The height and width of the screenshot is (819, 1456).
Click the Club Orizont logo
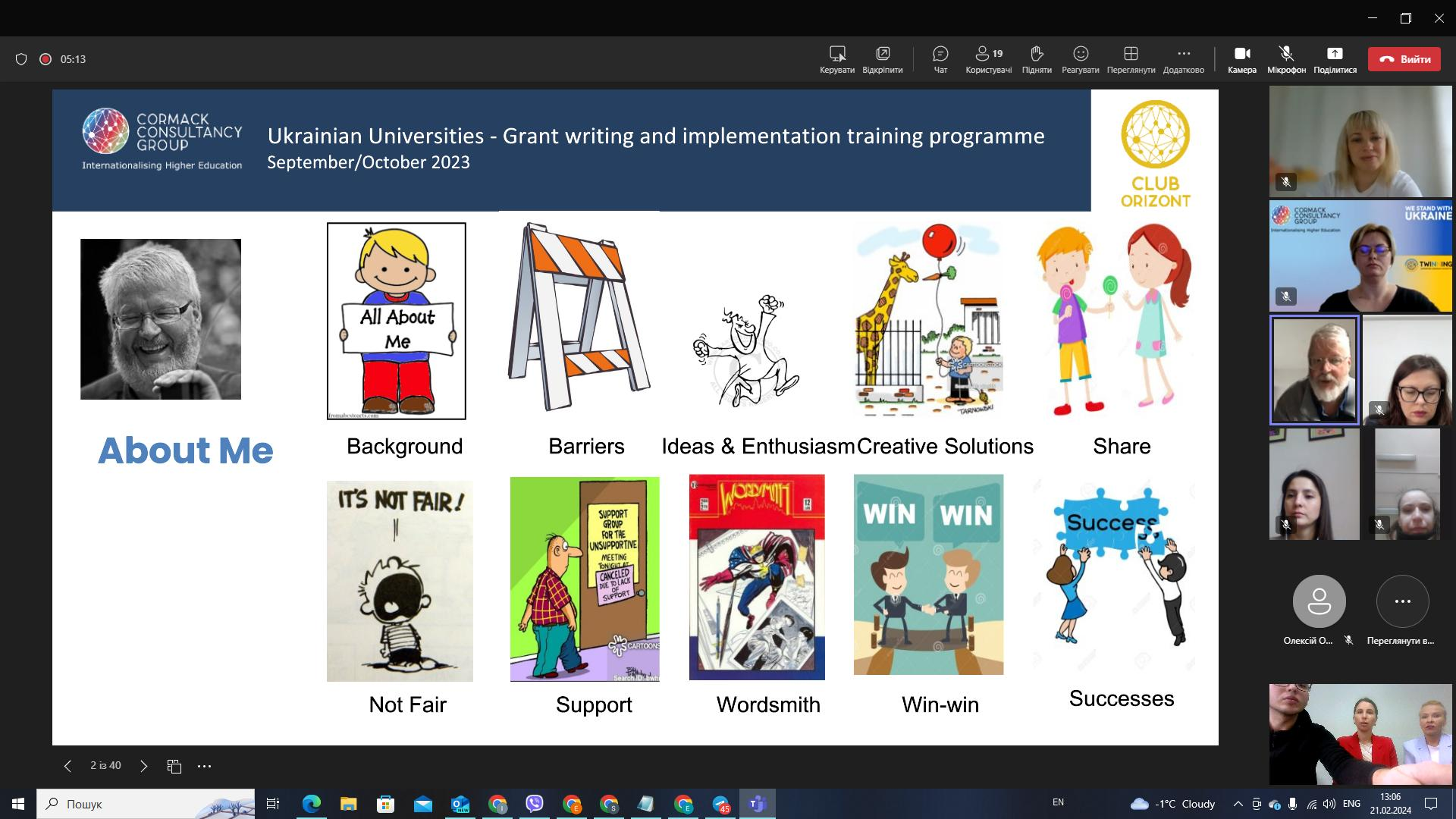click(1155, 154)
